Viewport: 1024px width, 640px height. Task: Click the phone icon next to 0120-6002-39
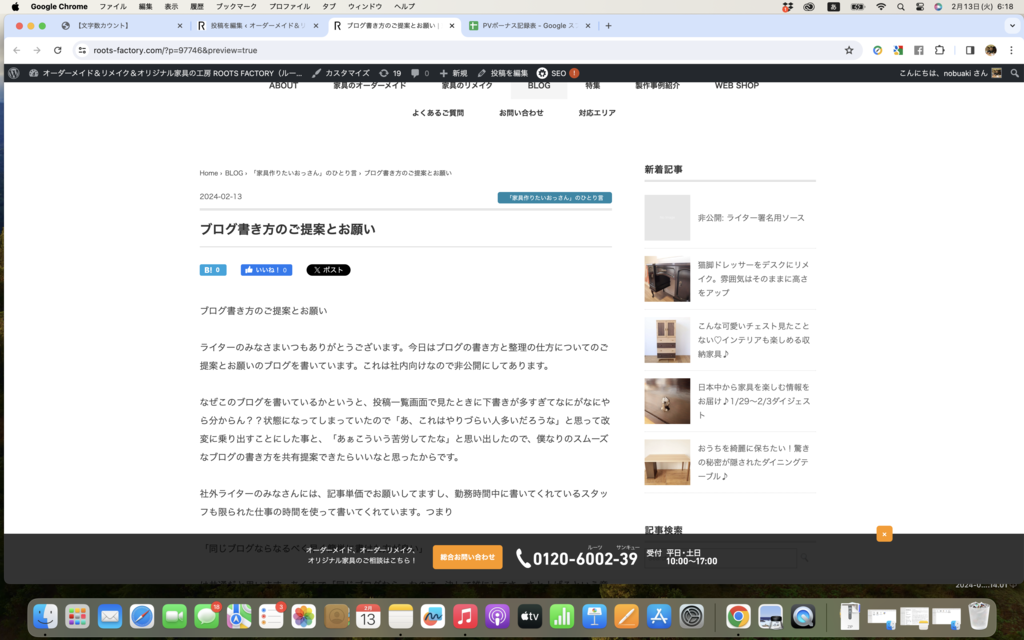click(x=524, y=558)
